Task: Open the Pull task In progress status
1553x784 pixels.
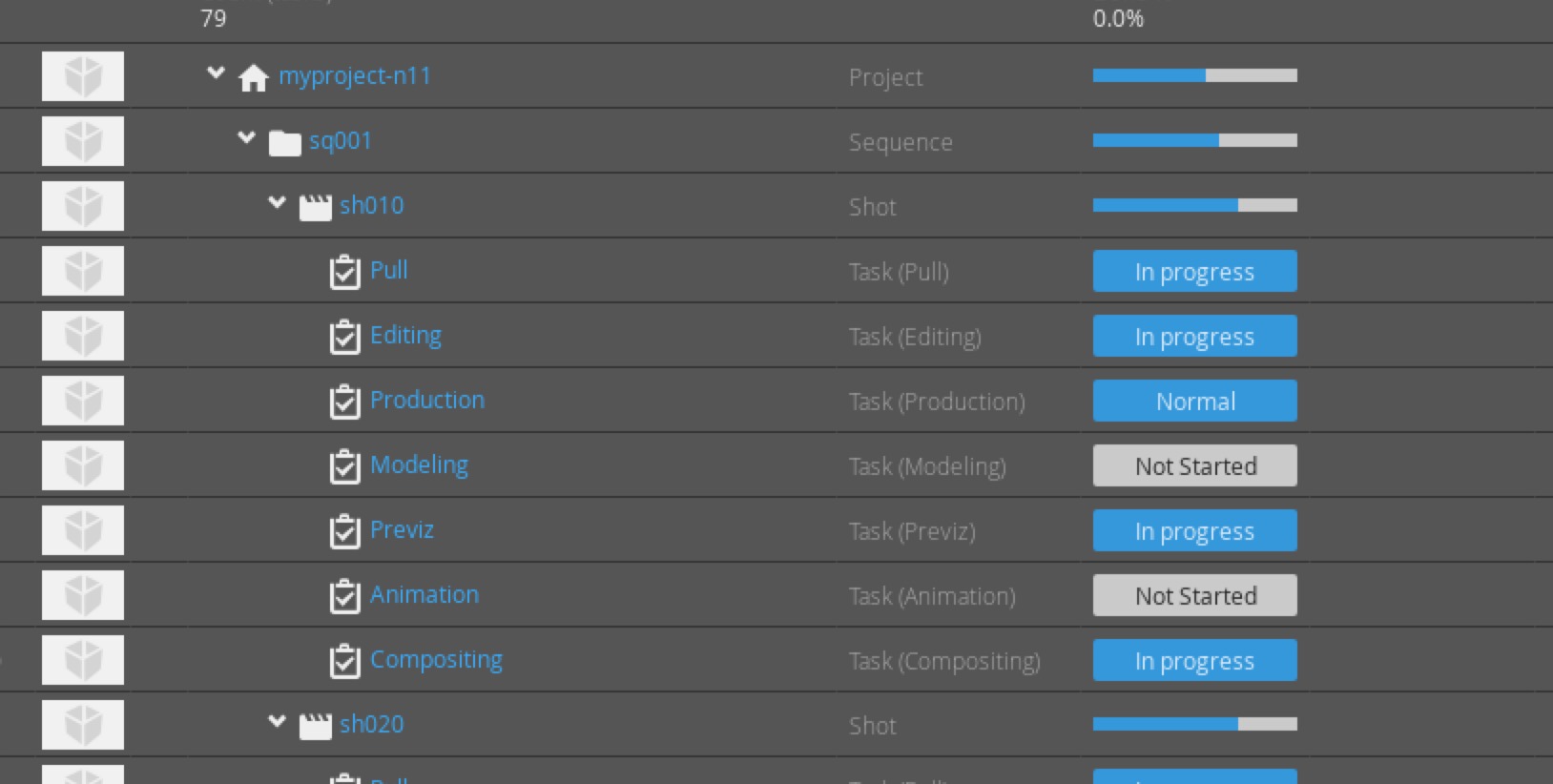Action: (x=1195, y=271)
